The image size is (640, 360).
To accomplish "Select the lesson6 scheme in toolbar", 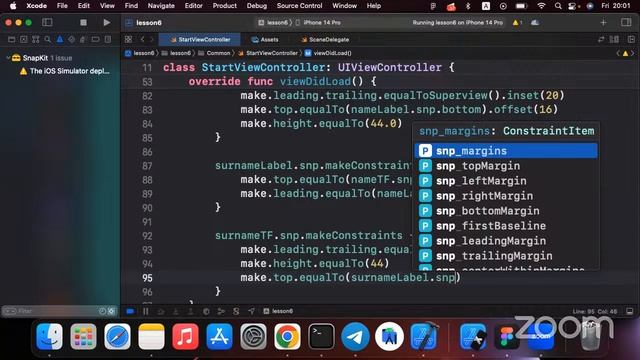I will (273, 22).
